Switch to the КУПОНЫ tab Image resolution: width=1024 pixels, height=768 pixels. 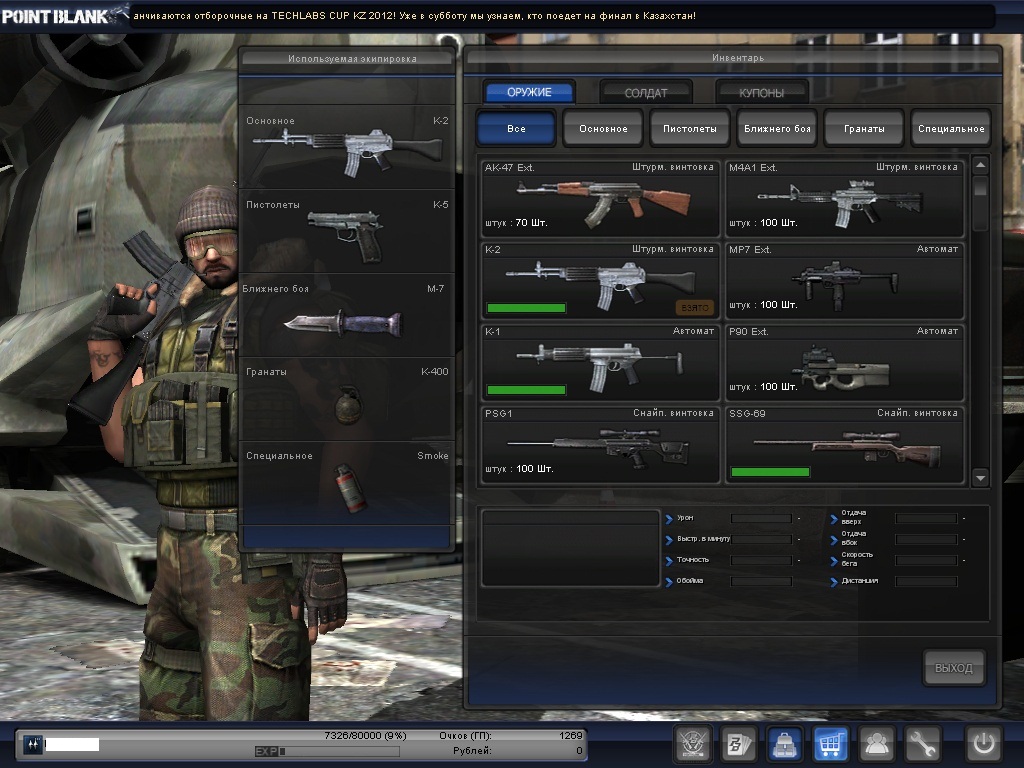pyautogui.click(x=761, y=93)
